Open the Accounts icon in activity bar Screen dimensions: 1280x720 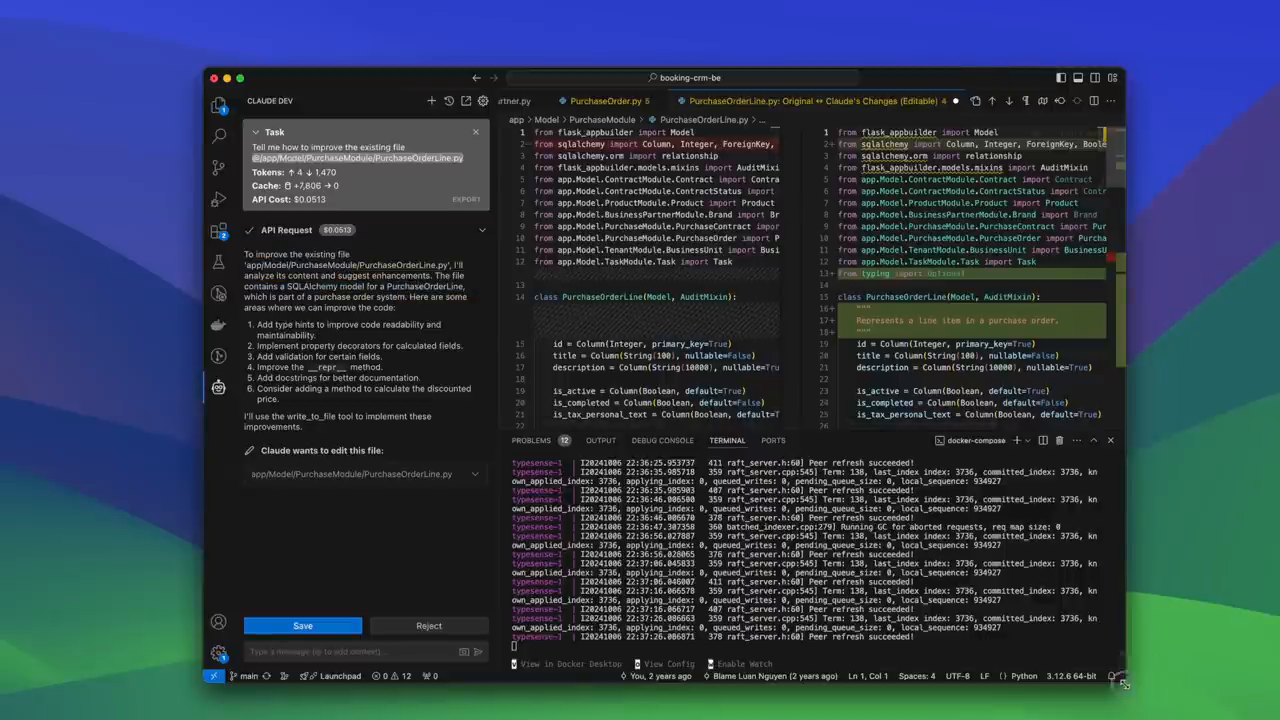click(x=218, y=622)
